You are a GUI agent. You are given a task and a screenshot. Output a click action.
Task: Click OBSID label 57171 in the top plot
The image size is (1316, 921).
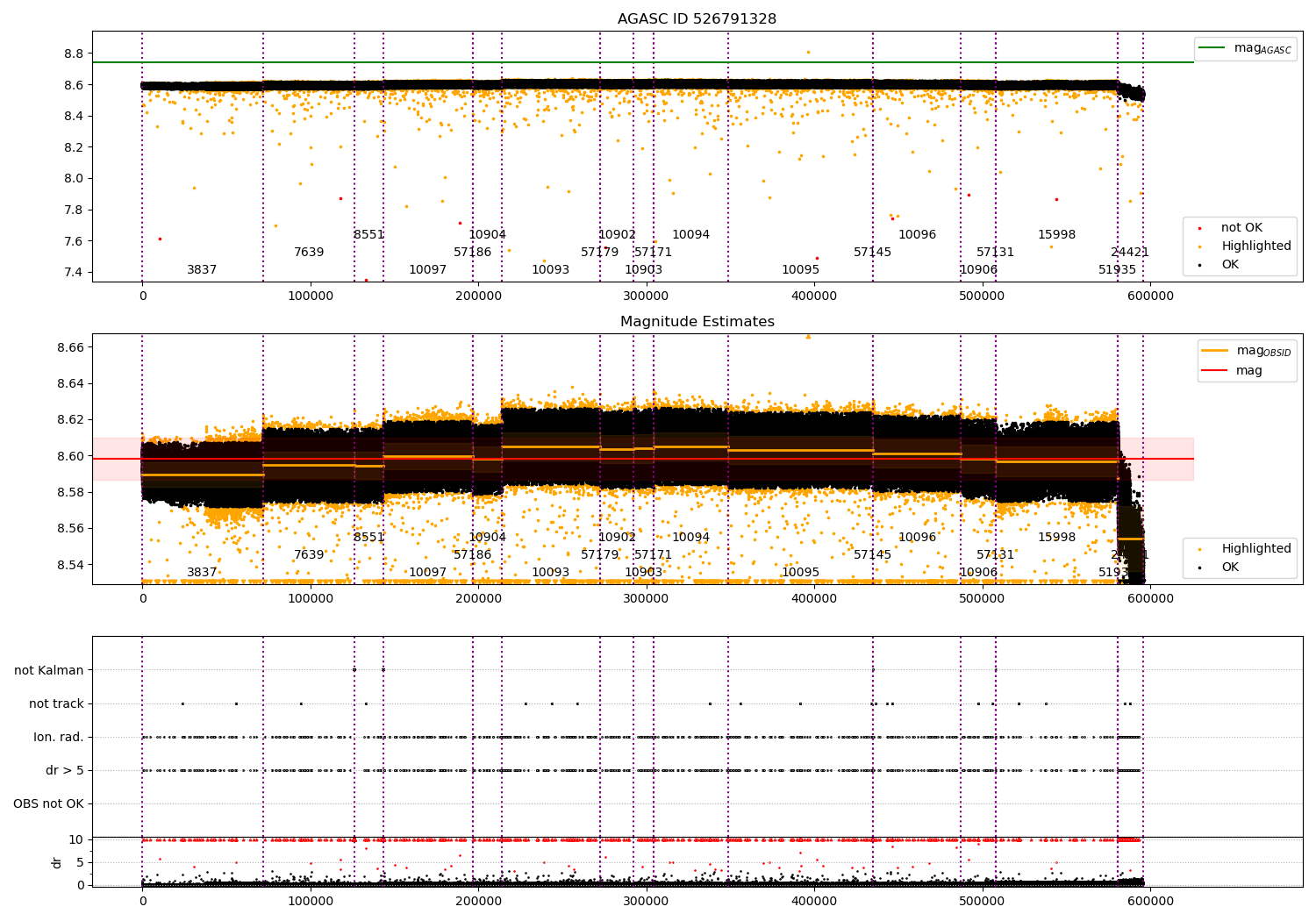coord(653,253)
